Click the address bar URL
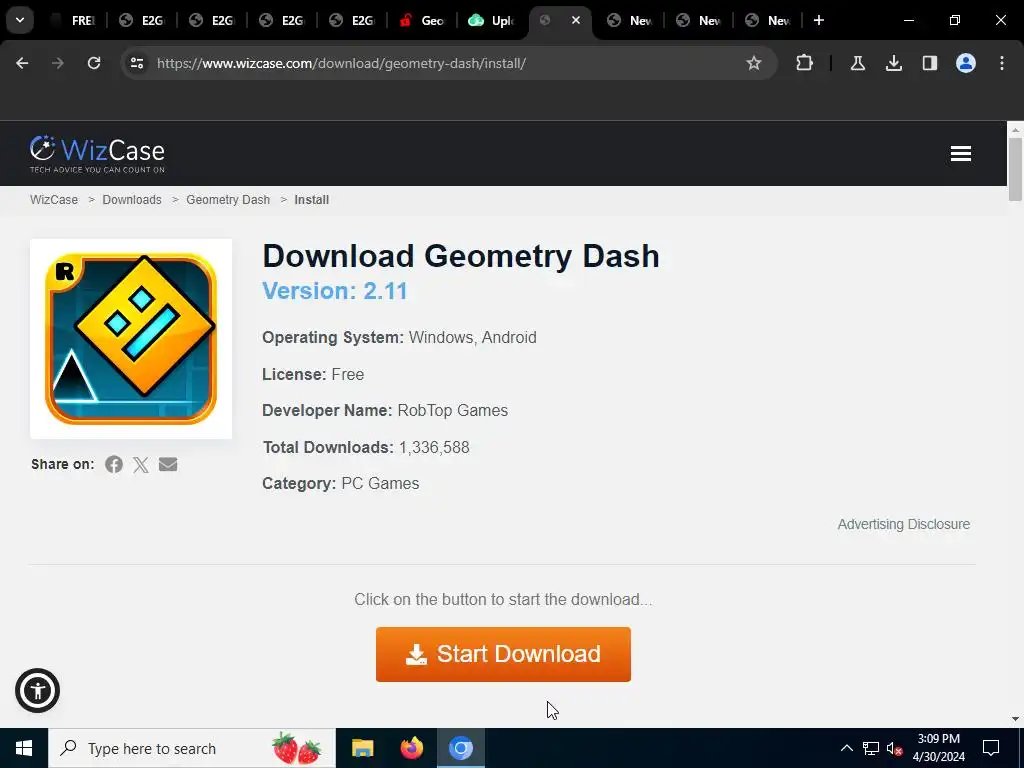Image resolution: width=1024 pixels, height=768 pixels. [x=342, y=63]
